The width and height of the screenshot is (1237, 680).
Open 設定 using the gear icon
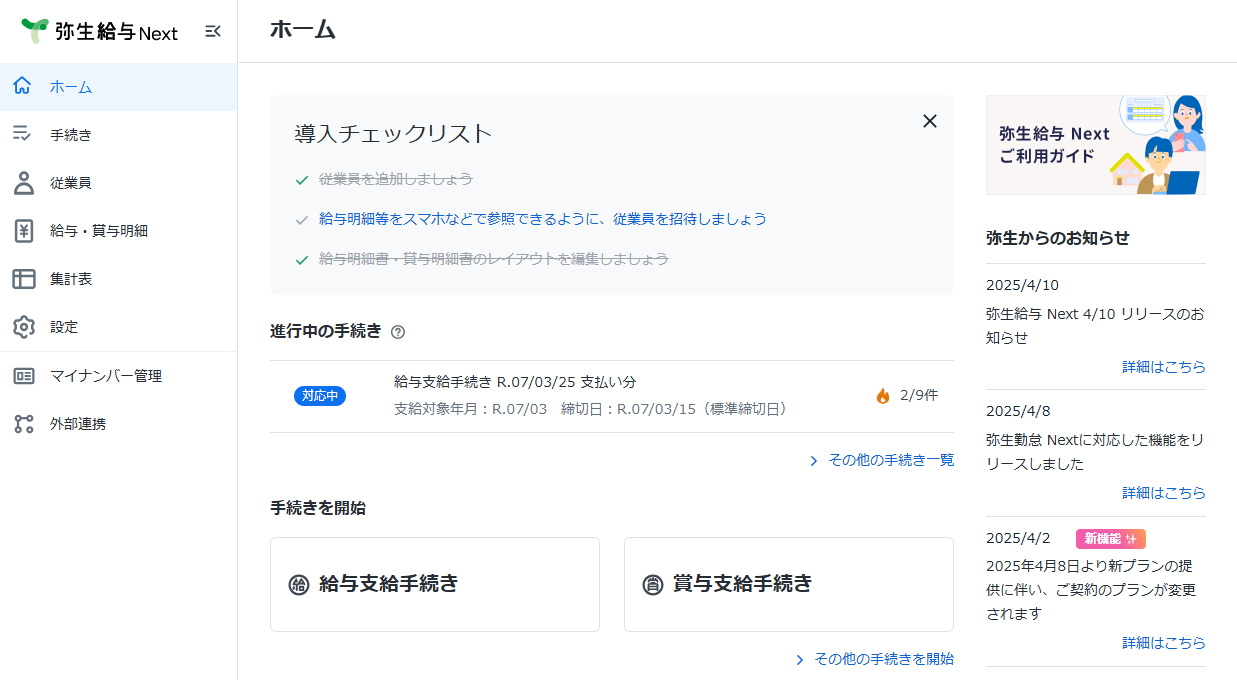(22, 326)
